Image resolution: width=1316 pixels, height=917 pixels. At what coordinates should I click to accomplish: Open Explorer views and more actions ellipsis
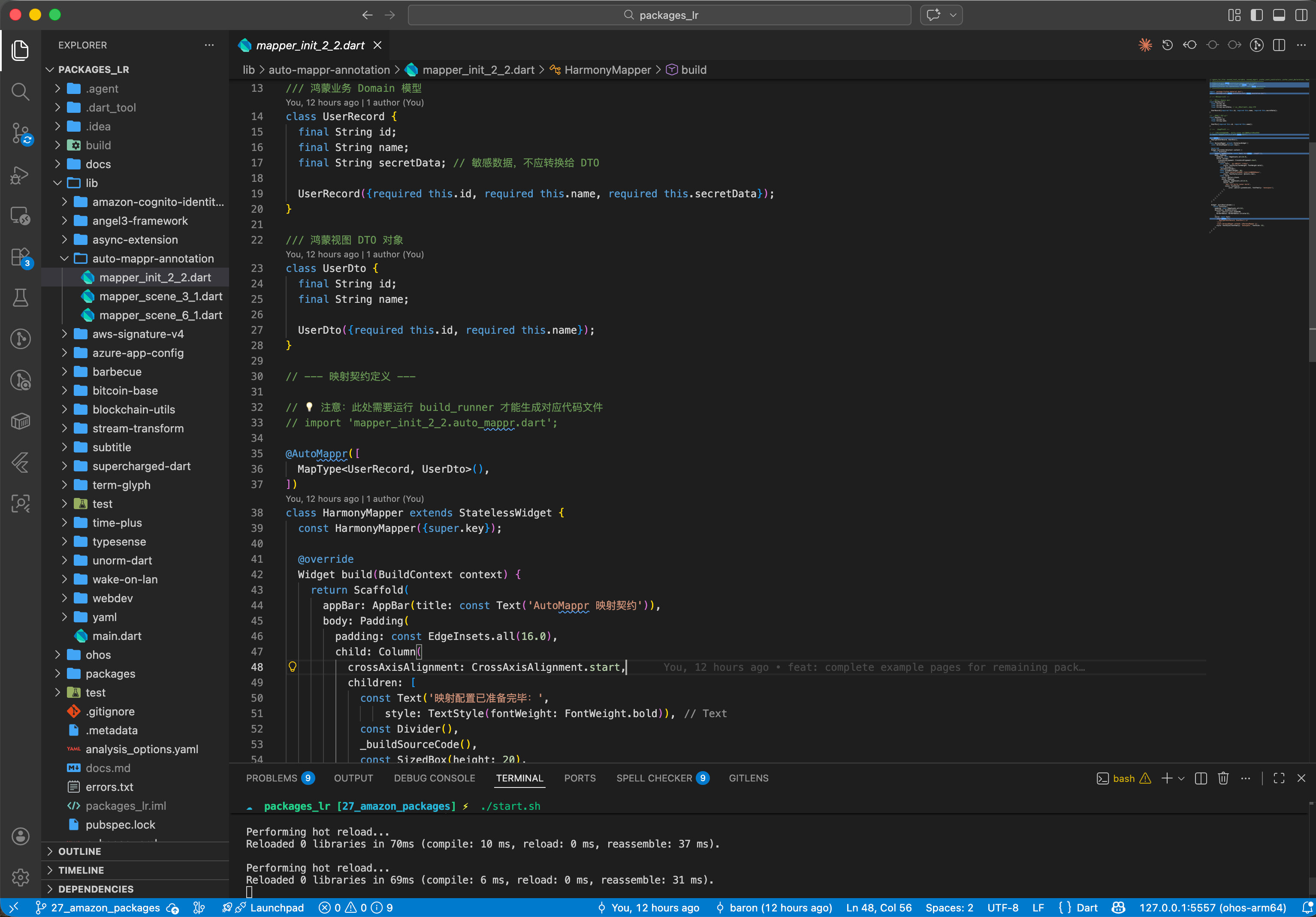[x=209, y=45]
